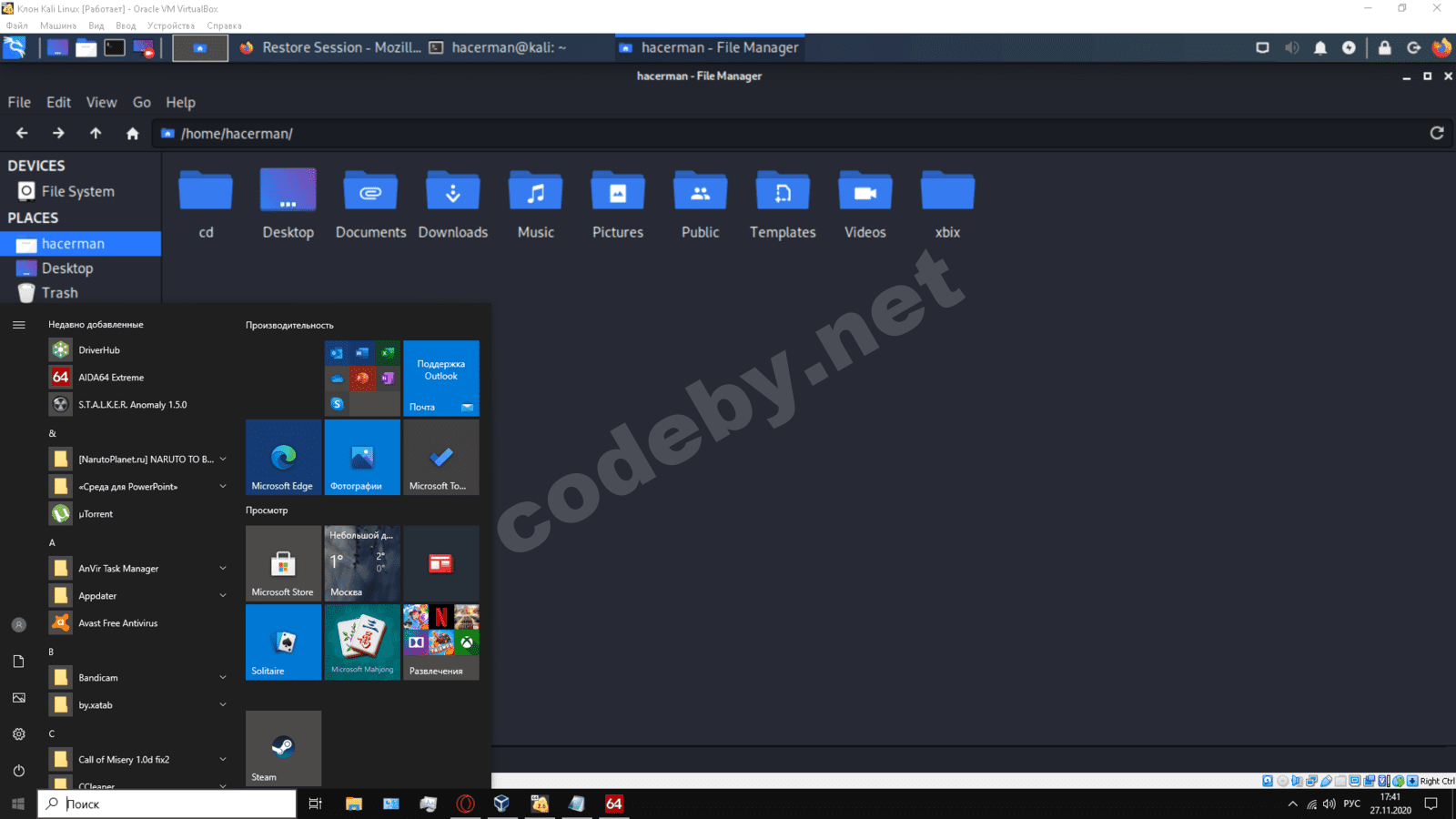Screen dimensions: 1456x819
Task: Select Desktop in PLACES sidebar
Action: tap(80, 268)
